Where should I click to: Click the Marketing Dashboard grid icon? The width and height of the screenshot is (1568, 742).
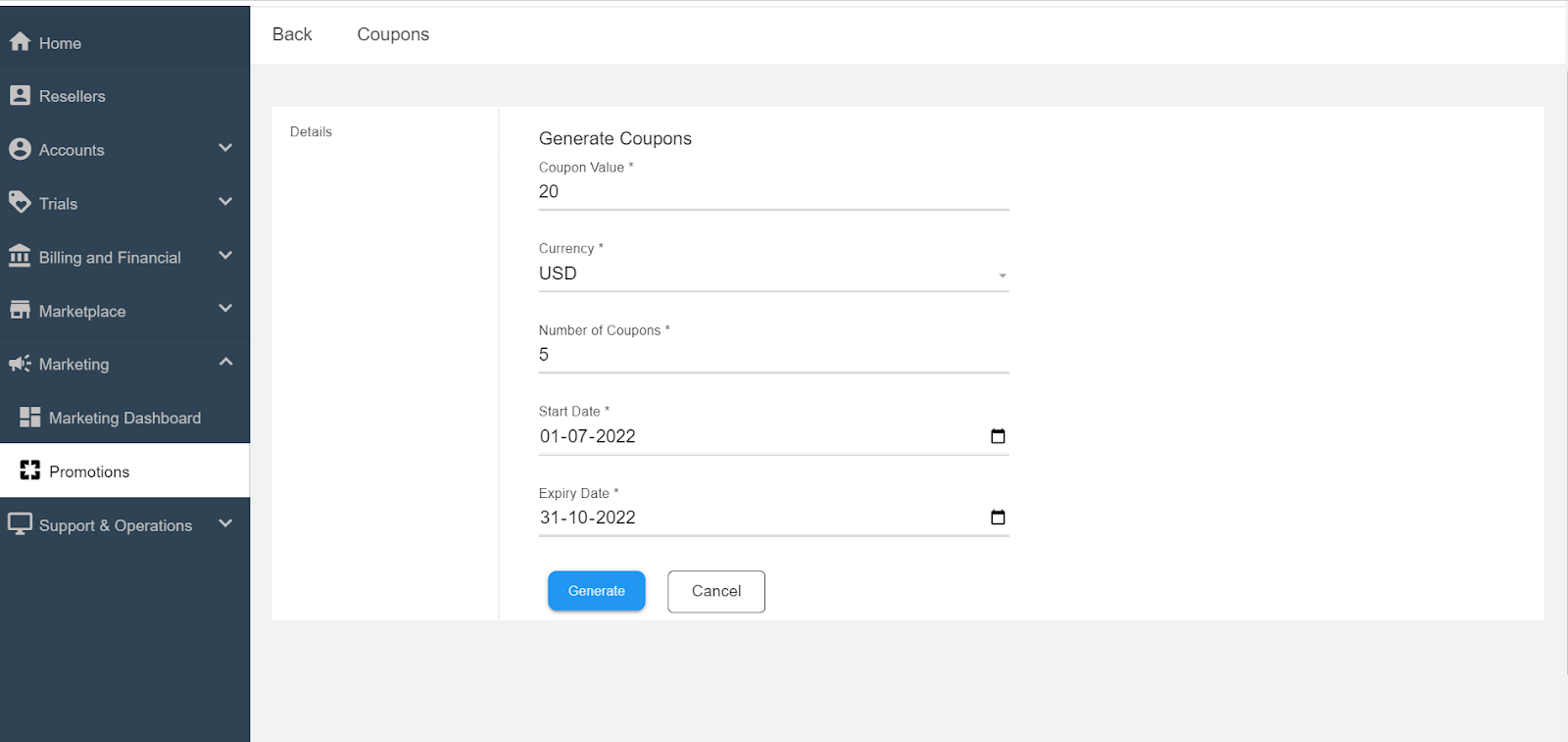coord(30,418)
